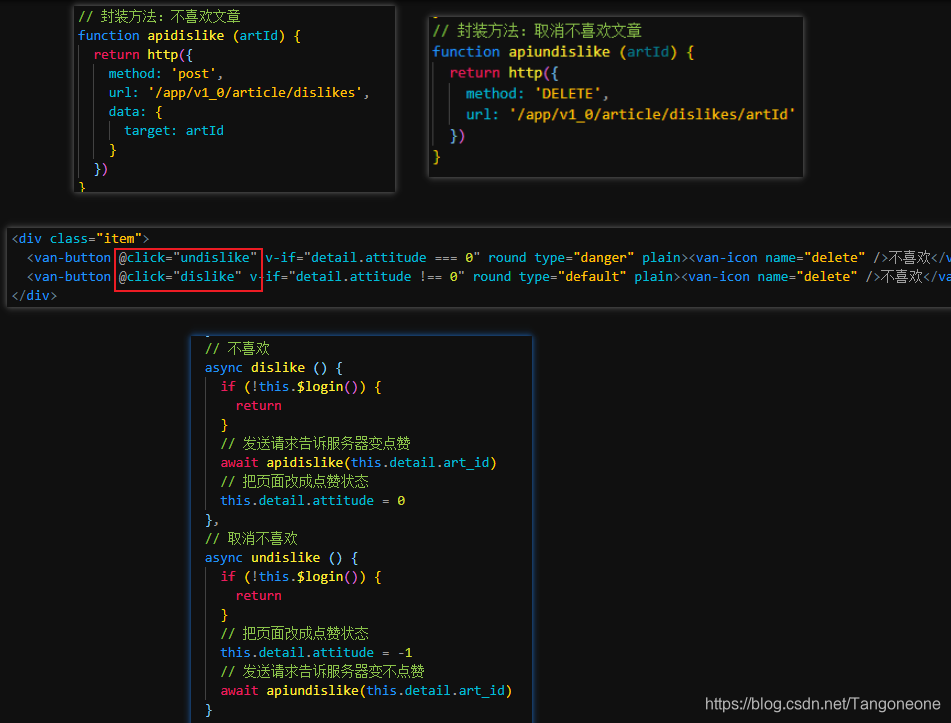Screen dimensions: 951x723
Task: Click the 'data: {' line
Action: click(135, 112)
